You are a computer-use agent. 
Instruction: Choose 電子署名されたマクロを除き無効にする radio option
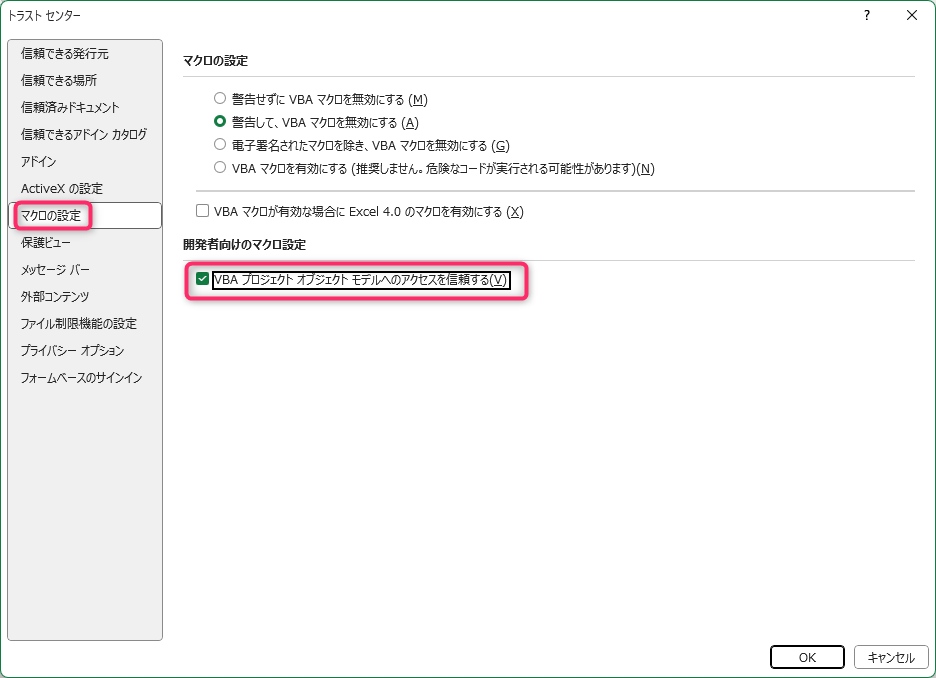220,145
